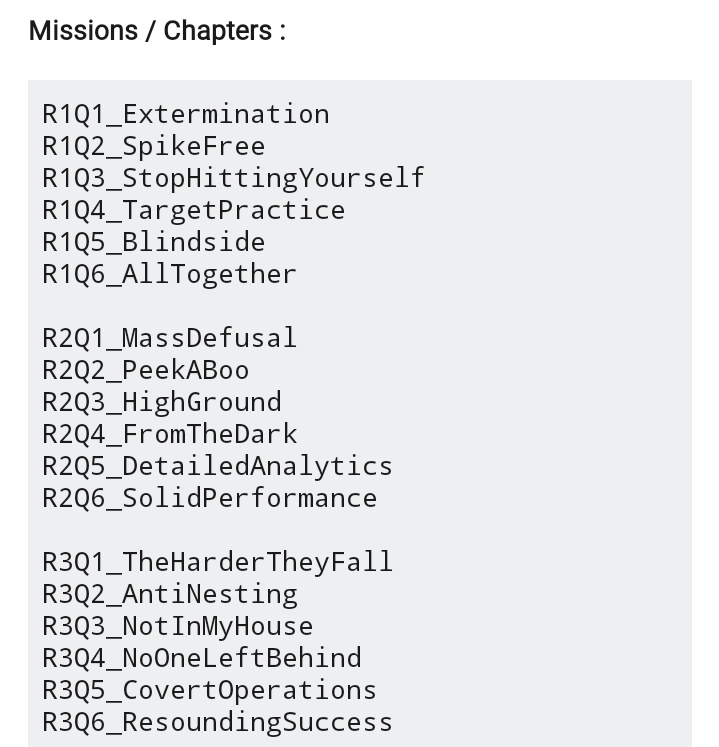Click R3Q2_AntiNesting in code block

(x=170, y=594)
